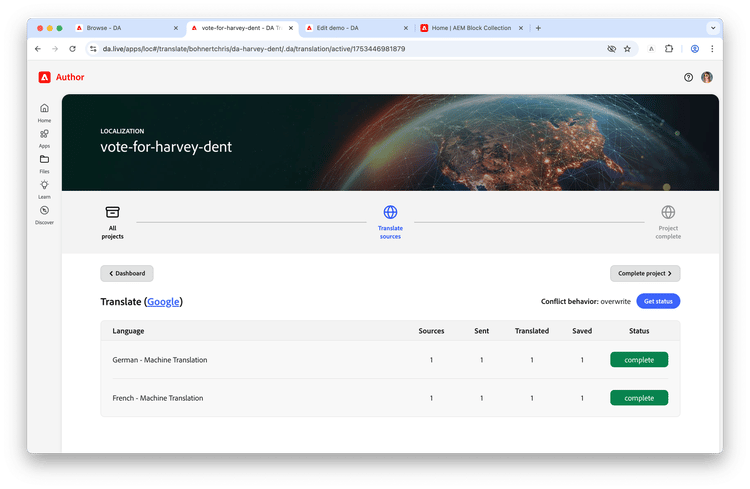Screen dimensions: 750x489
Task: Select French - Machine Translation row text
Action: point(158,398)
